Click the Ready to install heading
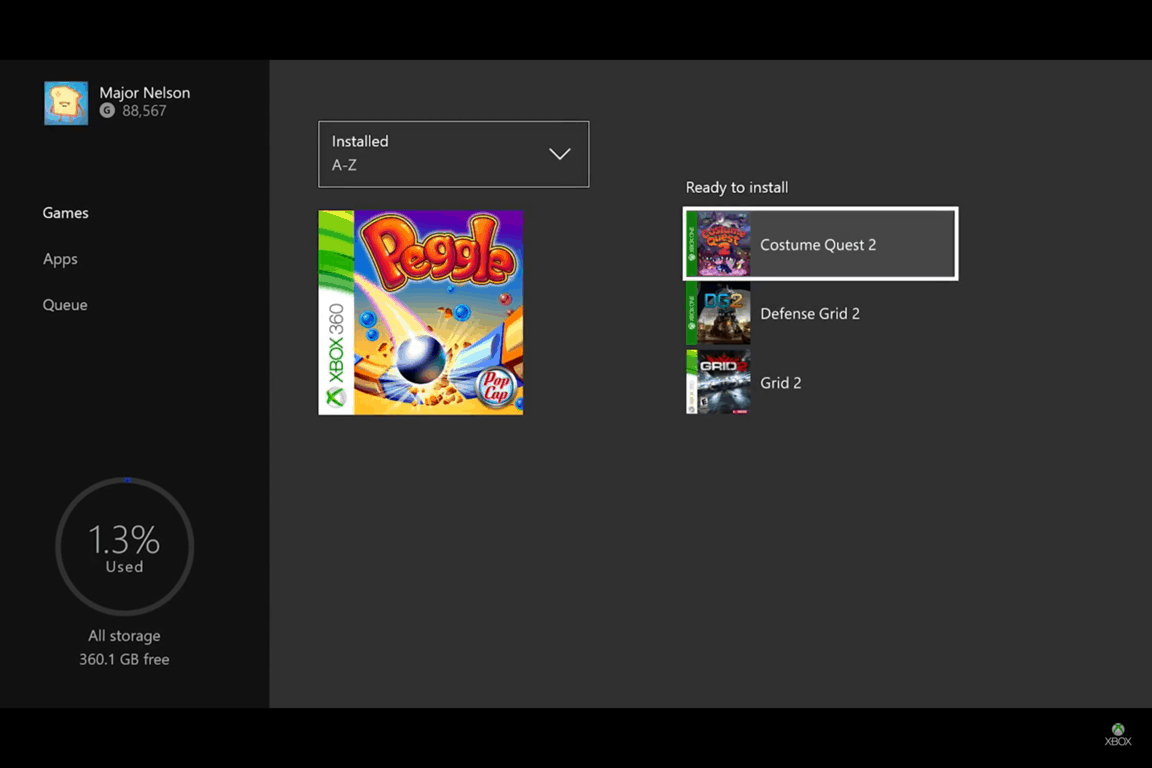 coord(737,187)
